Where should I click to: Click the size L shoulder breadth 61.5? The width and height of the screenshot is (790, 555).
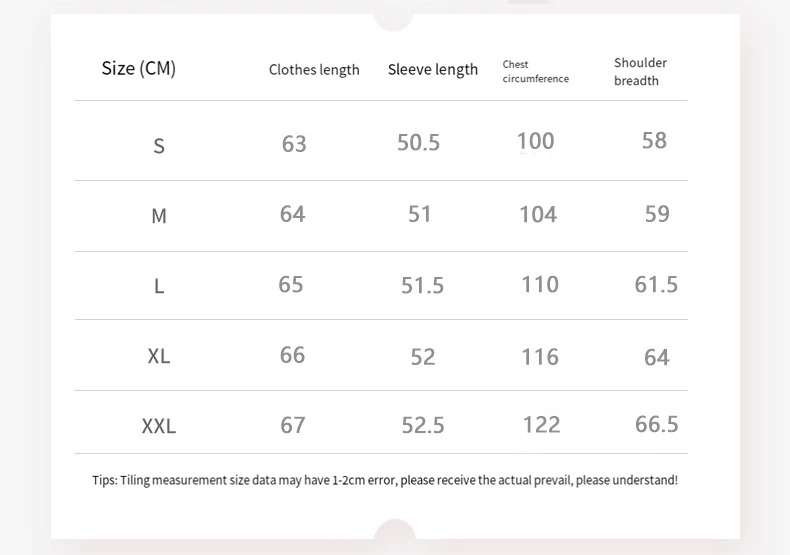[x=656, y=285]
